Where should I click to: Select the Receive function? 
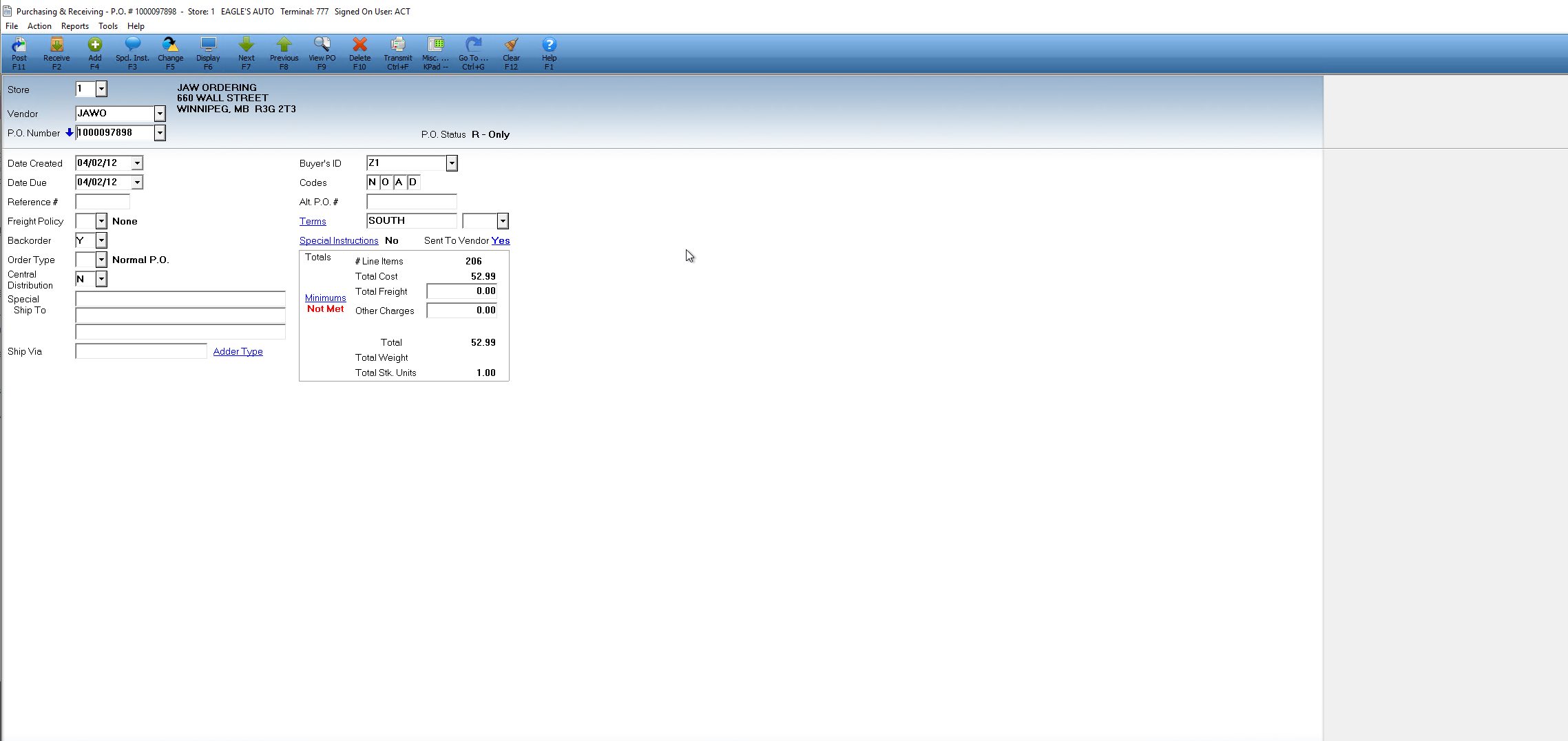click(x=56, y=54)
